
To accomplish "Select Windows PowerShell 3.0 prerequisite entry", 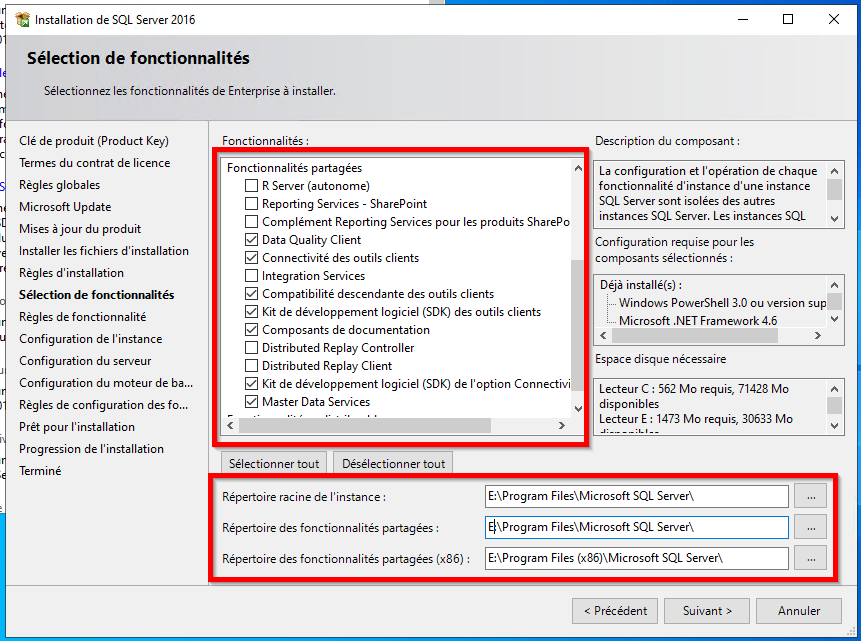I will (x=723, y=303).
